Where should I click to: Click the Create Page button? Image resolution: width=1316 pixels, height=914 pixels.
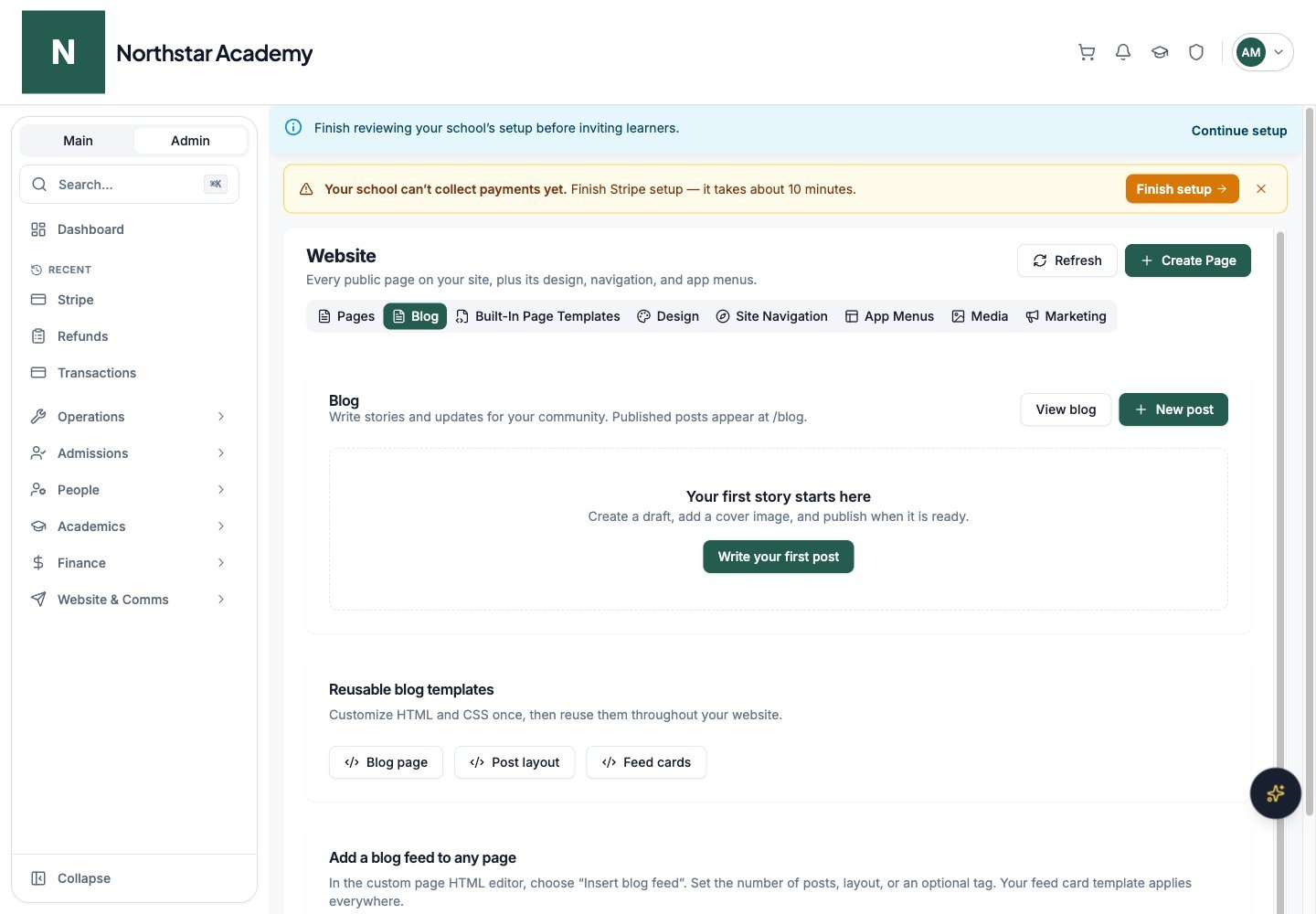[1187, 260]
